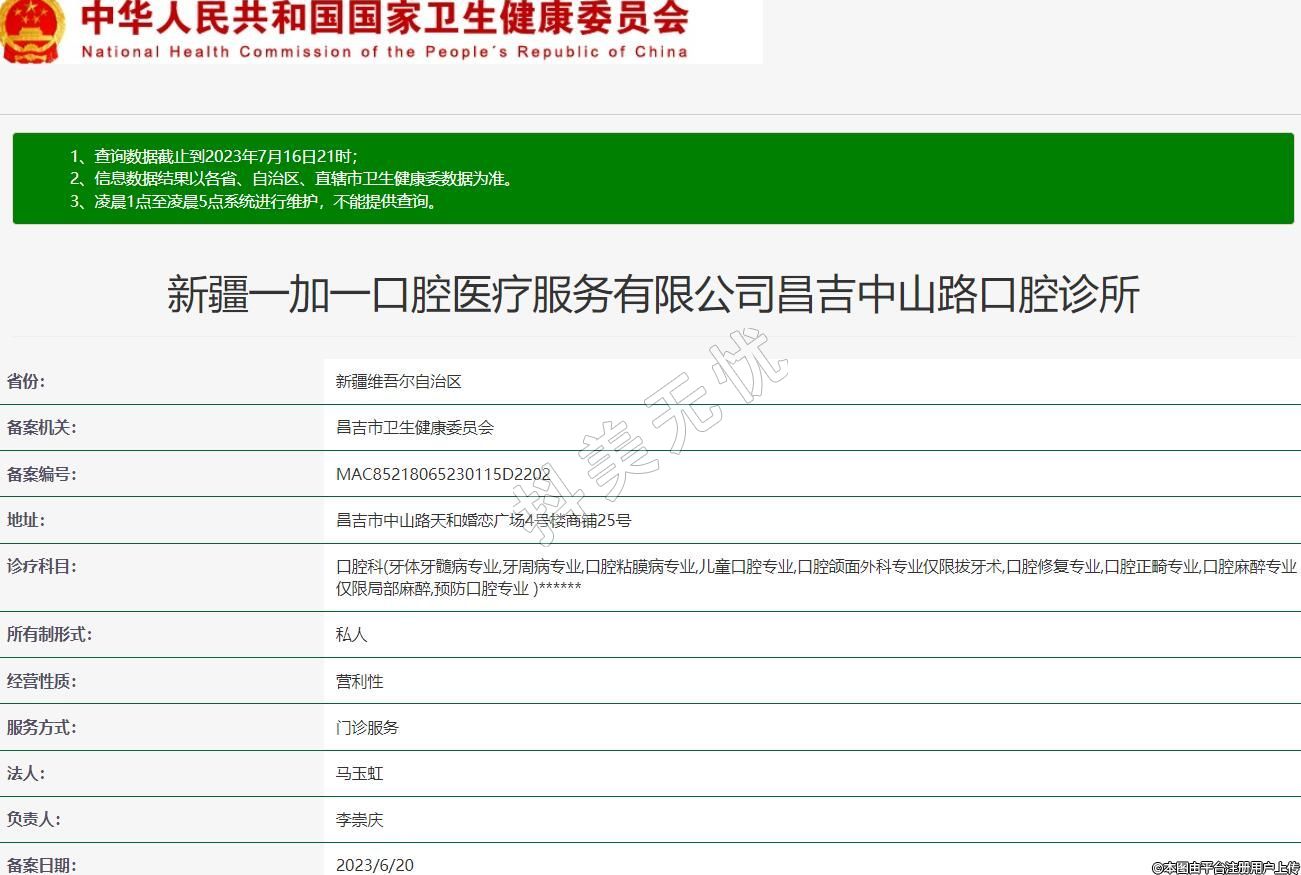
Task: Click the English National Health Commission subtitle
Action: [x=384, y=52]
